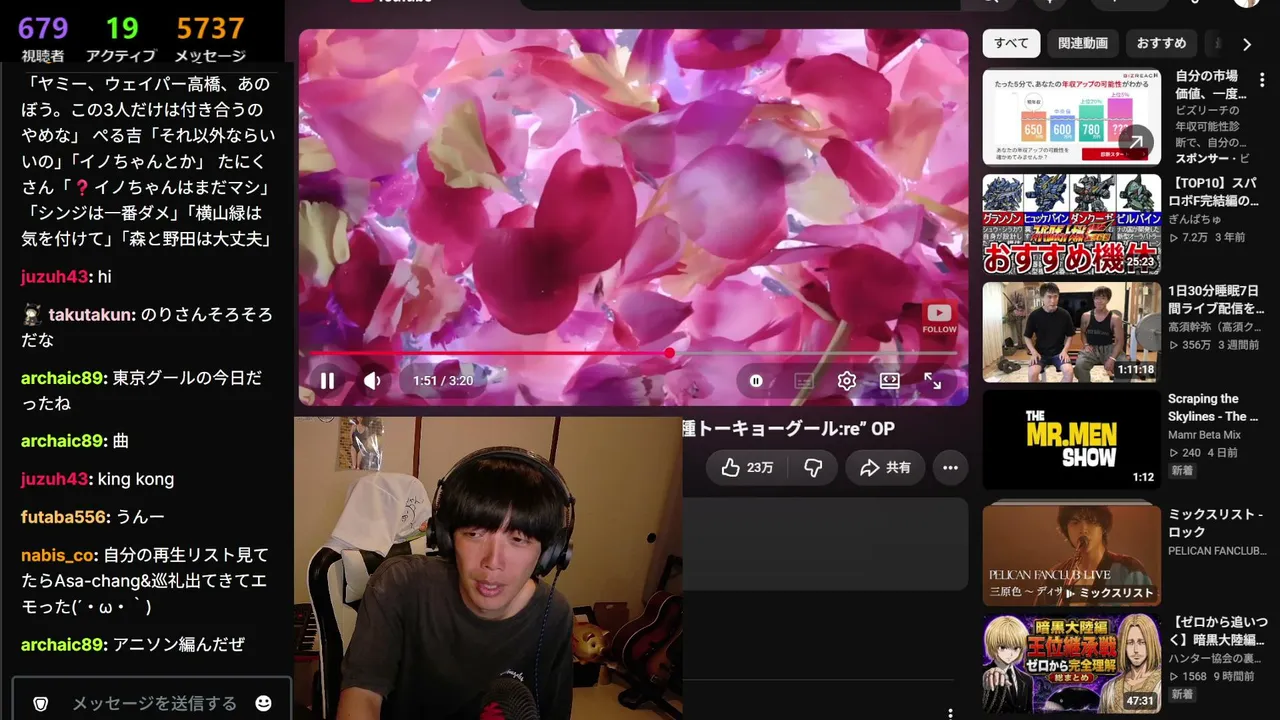
Task: Click the 5737 message count
Action: [x=210, y=28]
